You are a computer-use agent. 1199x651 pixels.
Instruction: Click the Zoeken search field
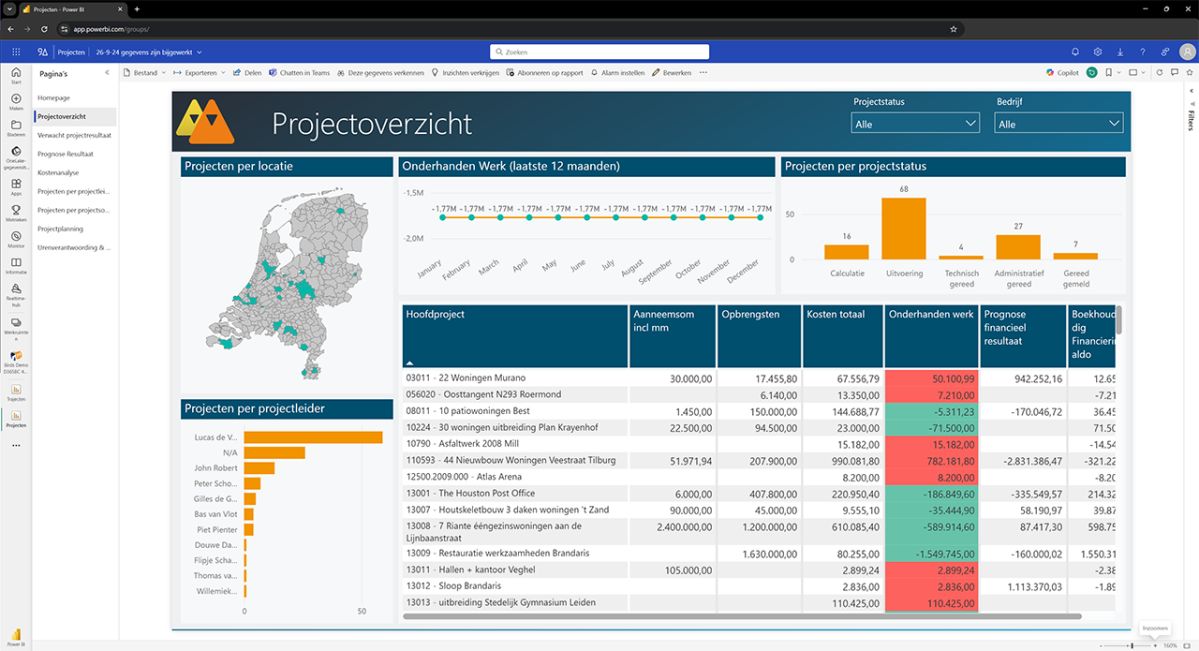click(599, 51)
